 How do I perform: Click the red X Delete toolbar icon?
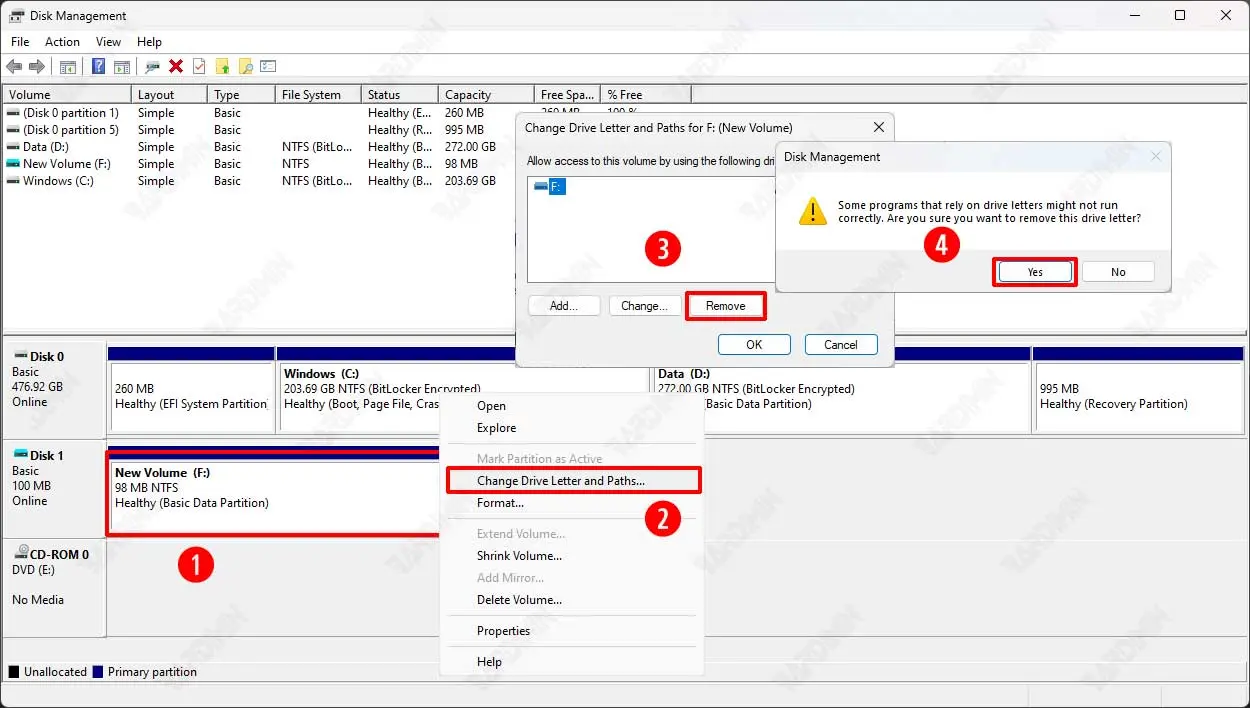pos(176,67)
